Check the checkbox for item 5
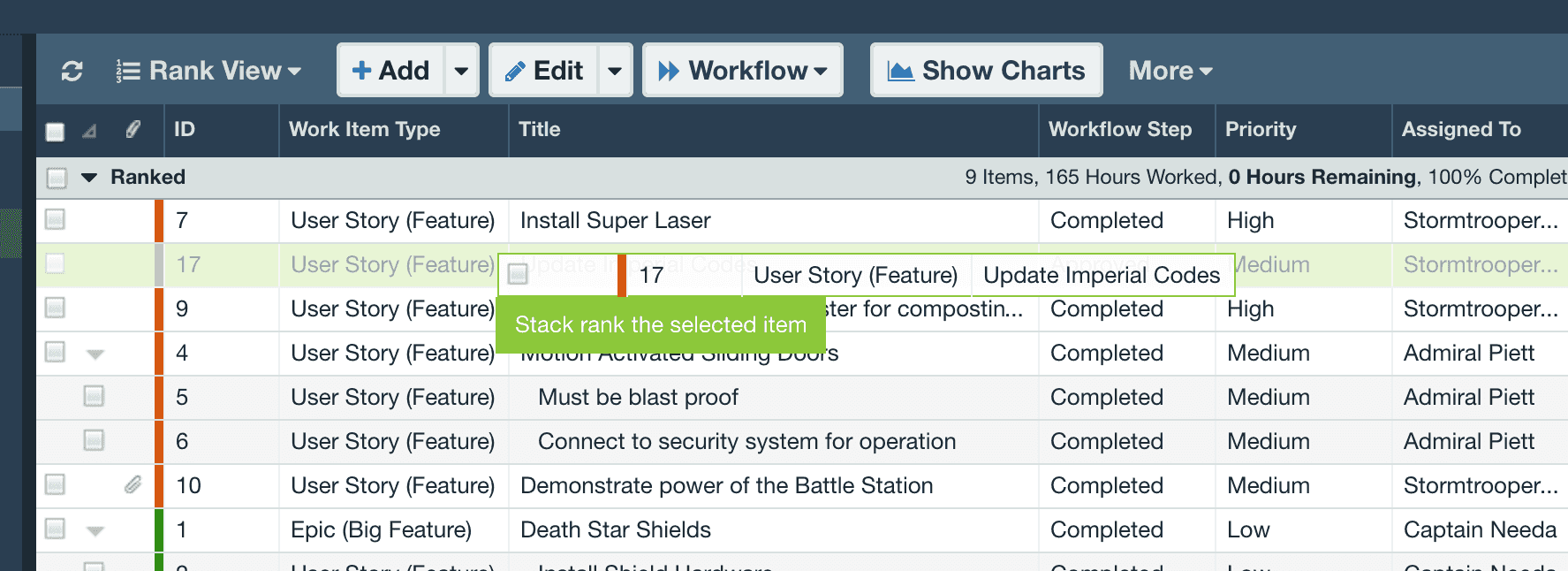The height and width of the screenshot is (571, 1568). pyautogui.click(x=94, y=396)
